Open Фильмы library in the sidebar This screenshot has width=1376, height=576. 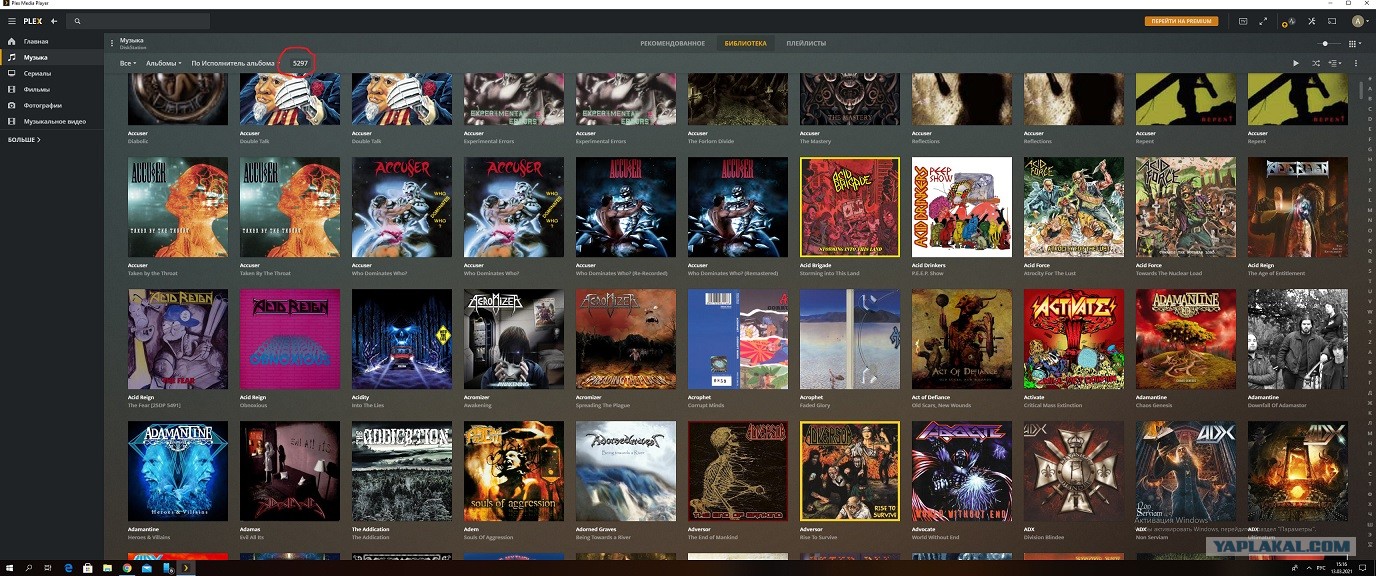coord(52,90)
